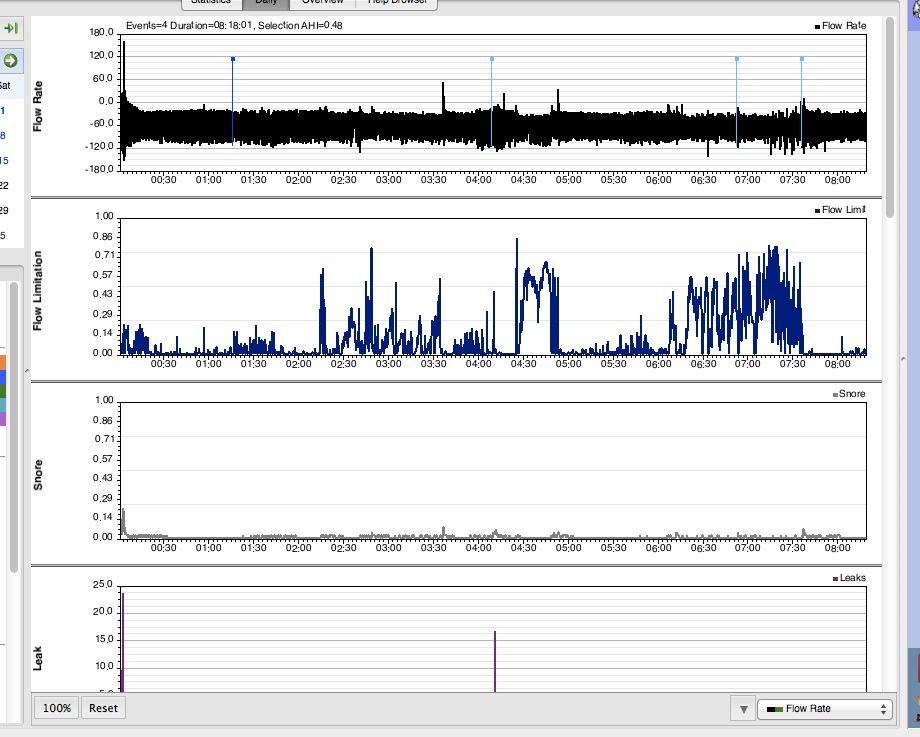Click event marker near 04:10 on Flow Rate
This screenshot has height=737, width=920.
click(x=492, y=60)
